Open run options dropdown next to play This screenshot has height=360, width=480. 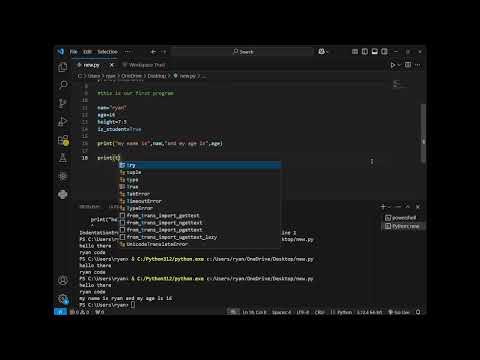[399, 65]
